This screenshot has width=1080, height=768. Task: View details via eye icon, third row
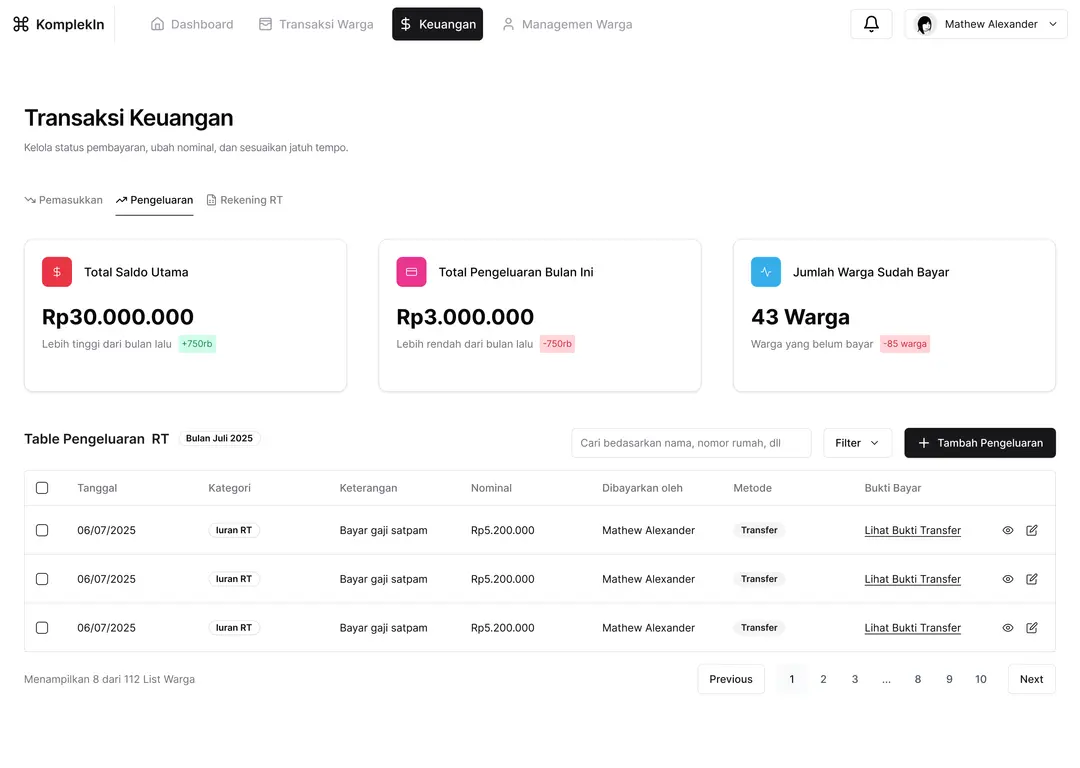pyautogui.click(x=1008, y=628)
